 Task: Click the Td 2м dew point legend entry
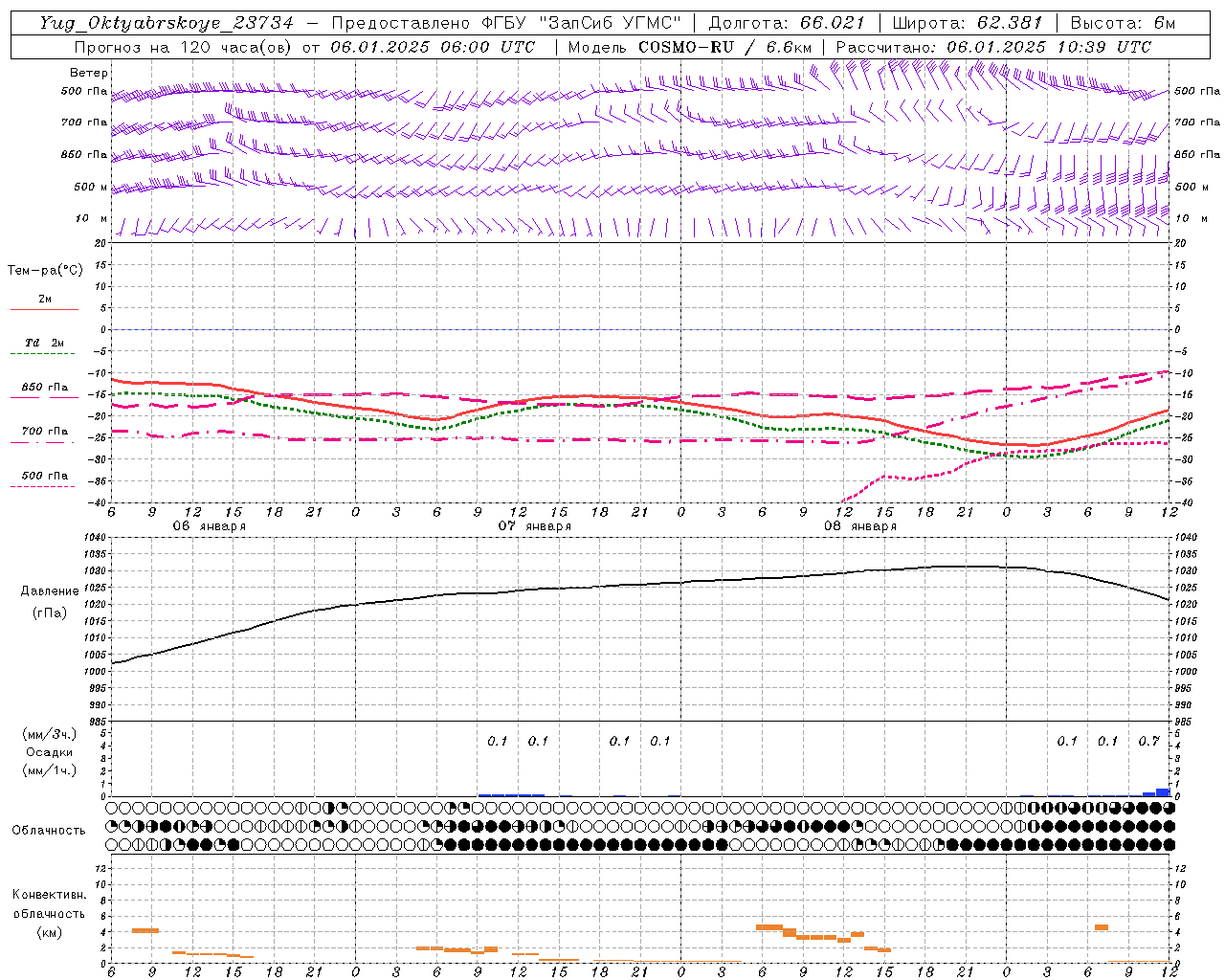(x=45, y=343)
